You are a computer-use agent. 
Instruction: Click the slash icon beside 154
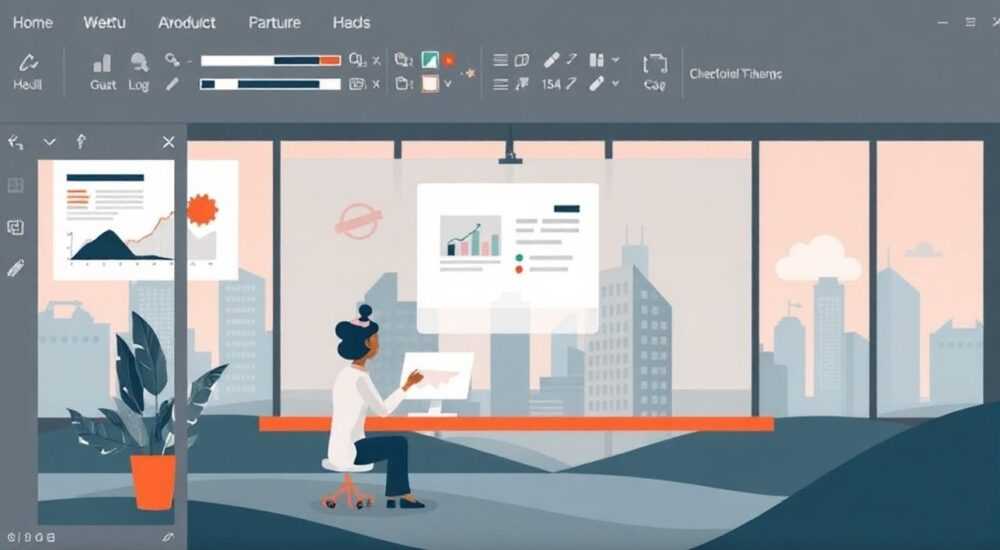571,84
